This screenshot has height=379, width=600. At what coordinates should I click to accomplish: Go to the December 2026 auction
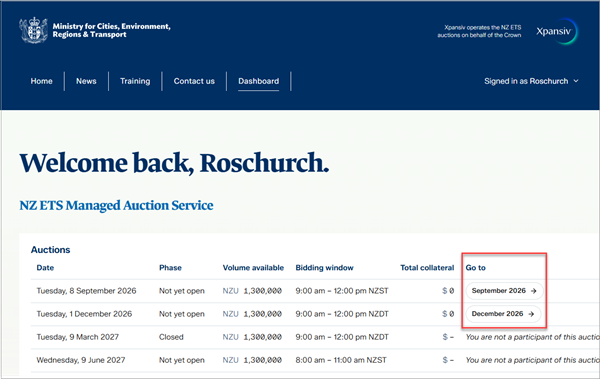click(503, 314)
